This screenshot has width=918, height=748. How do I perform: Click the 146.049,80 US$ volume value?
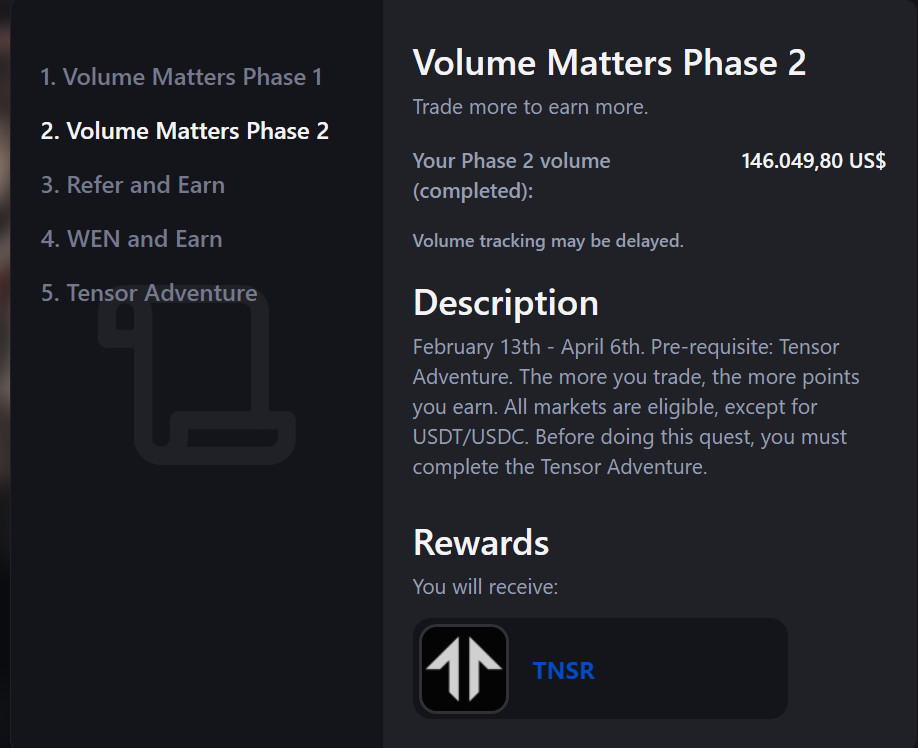[813, 161]
